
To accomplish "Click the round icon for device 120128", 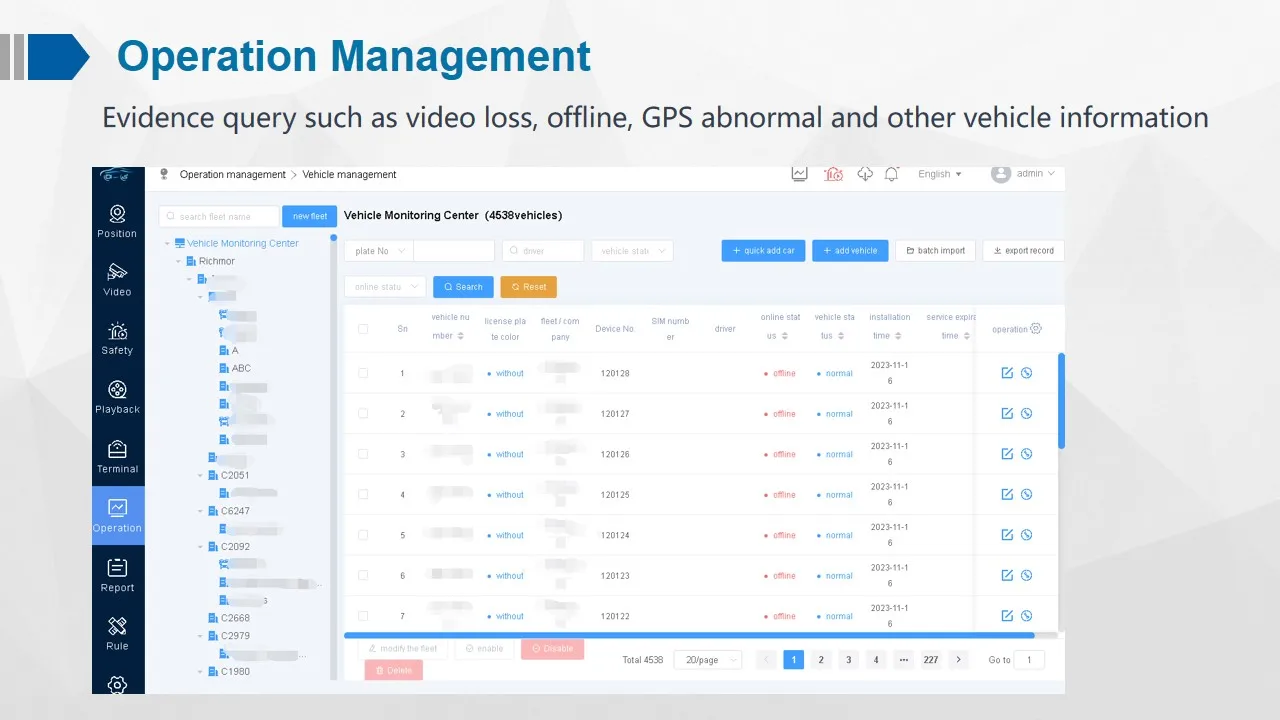I will coord(1026,373).
